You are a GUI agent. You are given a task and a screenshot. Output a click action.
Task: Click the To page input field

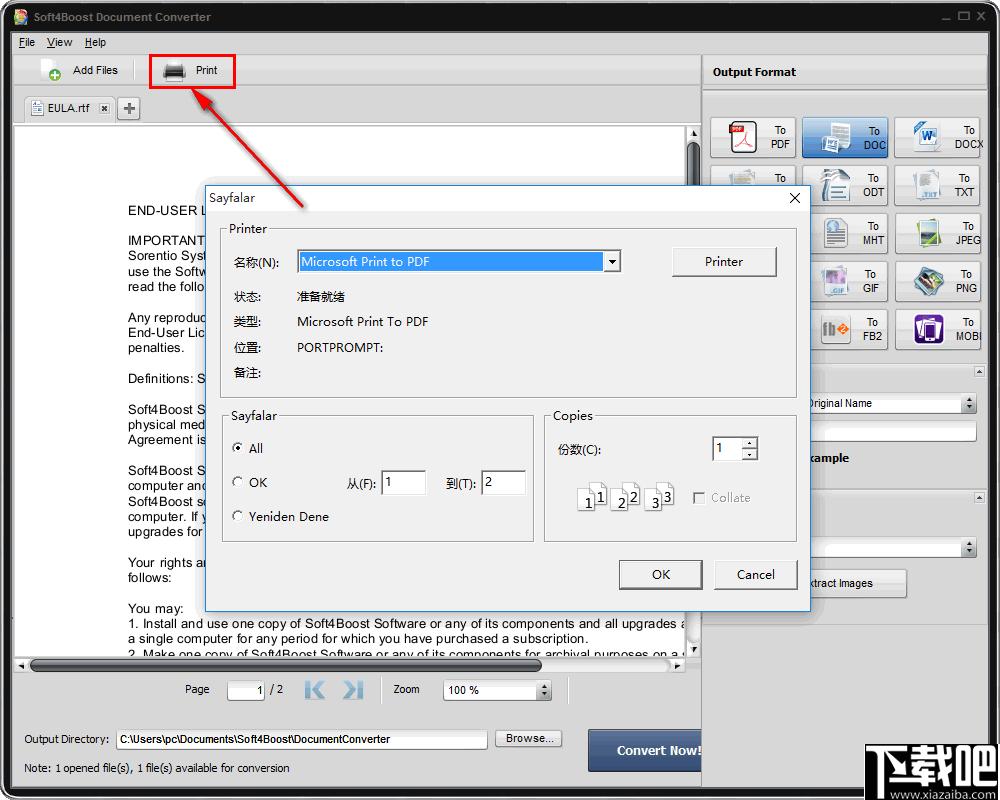click(503, 483)
